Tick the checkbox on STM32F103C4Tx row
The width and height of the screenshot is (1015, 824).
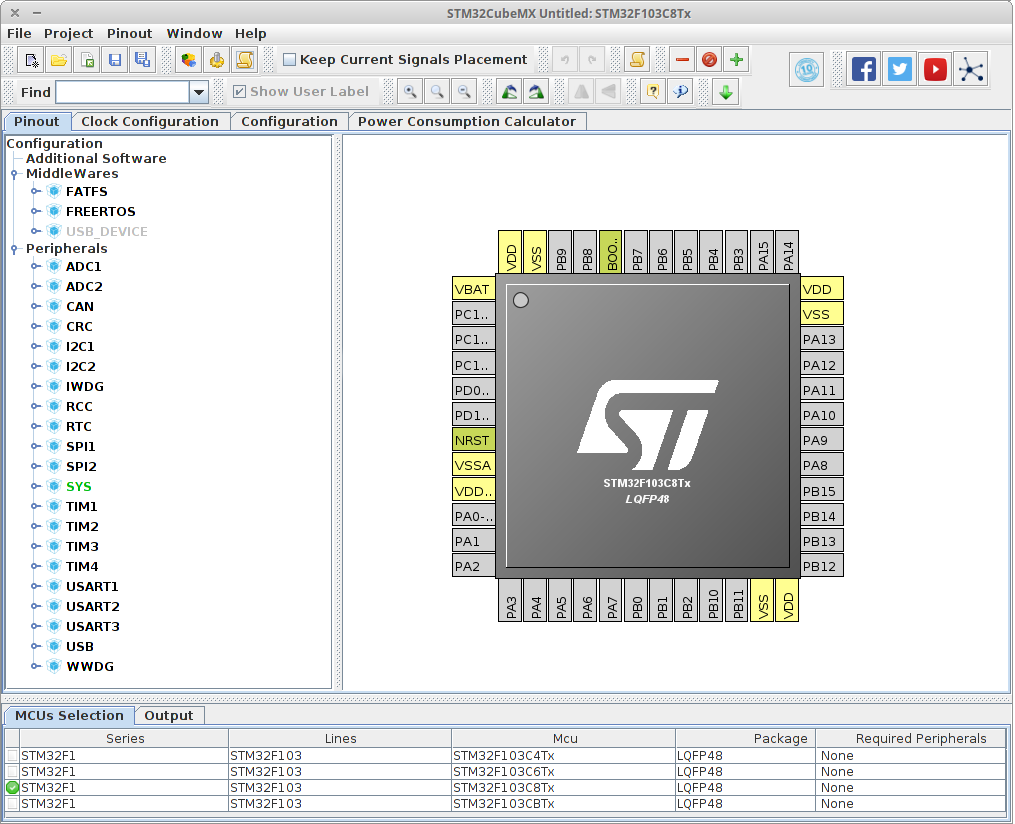click(x=12, y=755)
